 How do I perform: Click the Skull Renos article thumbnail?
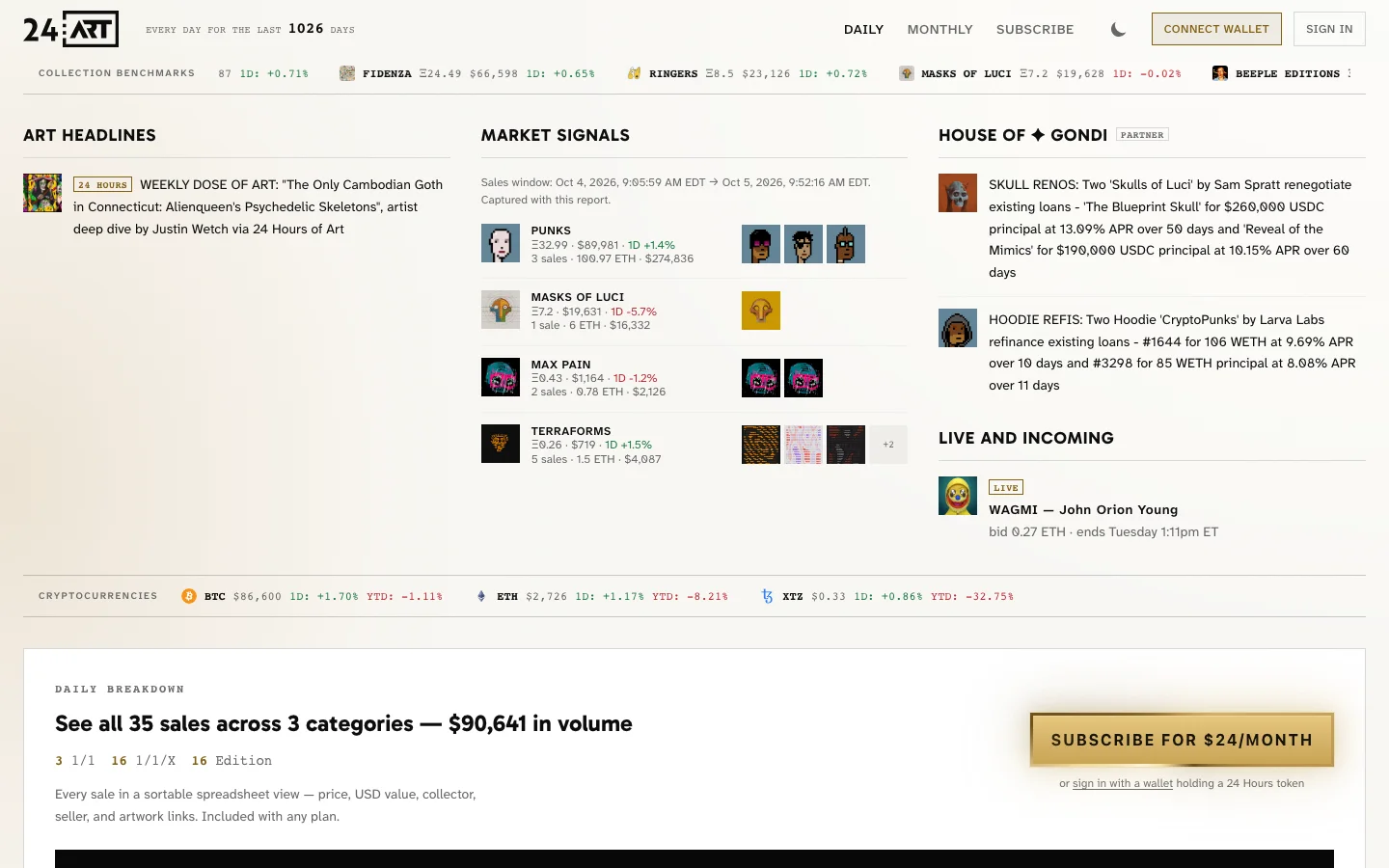click(958, 193)
